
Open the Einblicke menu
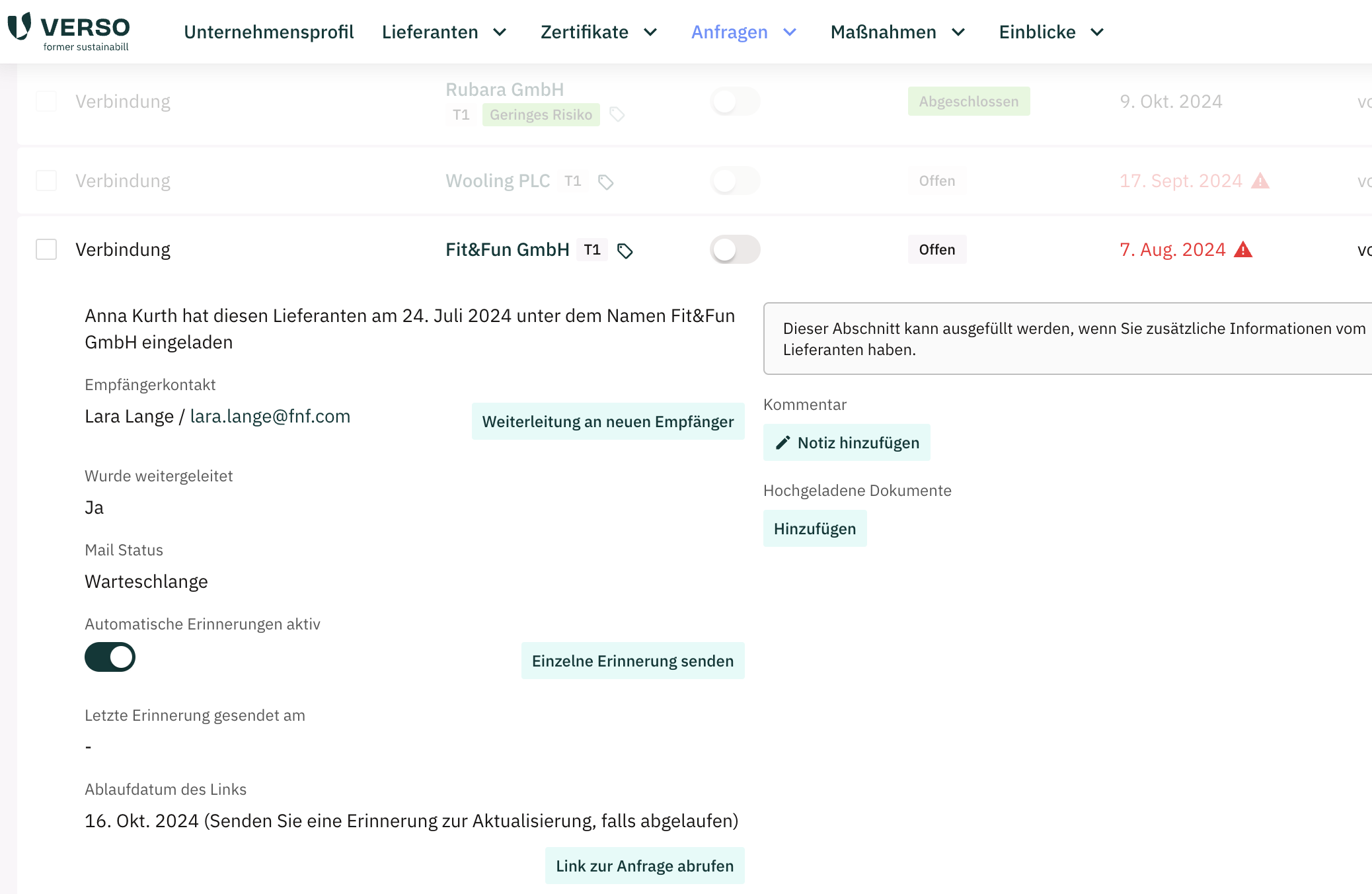[1038, 32]
